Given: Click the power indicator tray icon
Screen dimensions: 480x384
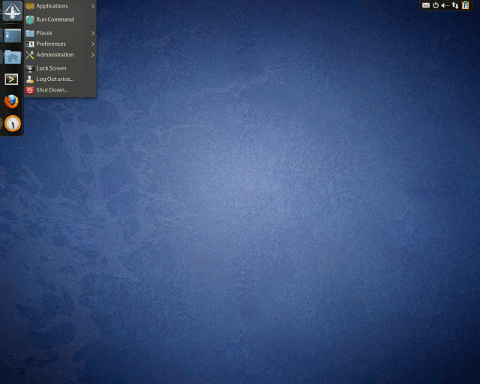Looking at the screenshot, I should tap(436, 5).
